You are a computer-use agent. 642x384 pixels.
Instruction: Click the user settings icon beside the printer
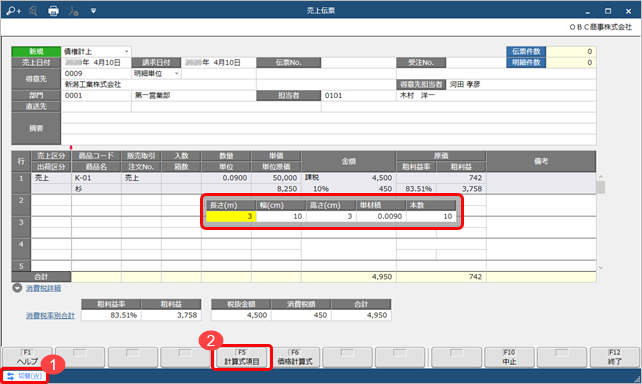(x=73, y=11)
